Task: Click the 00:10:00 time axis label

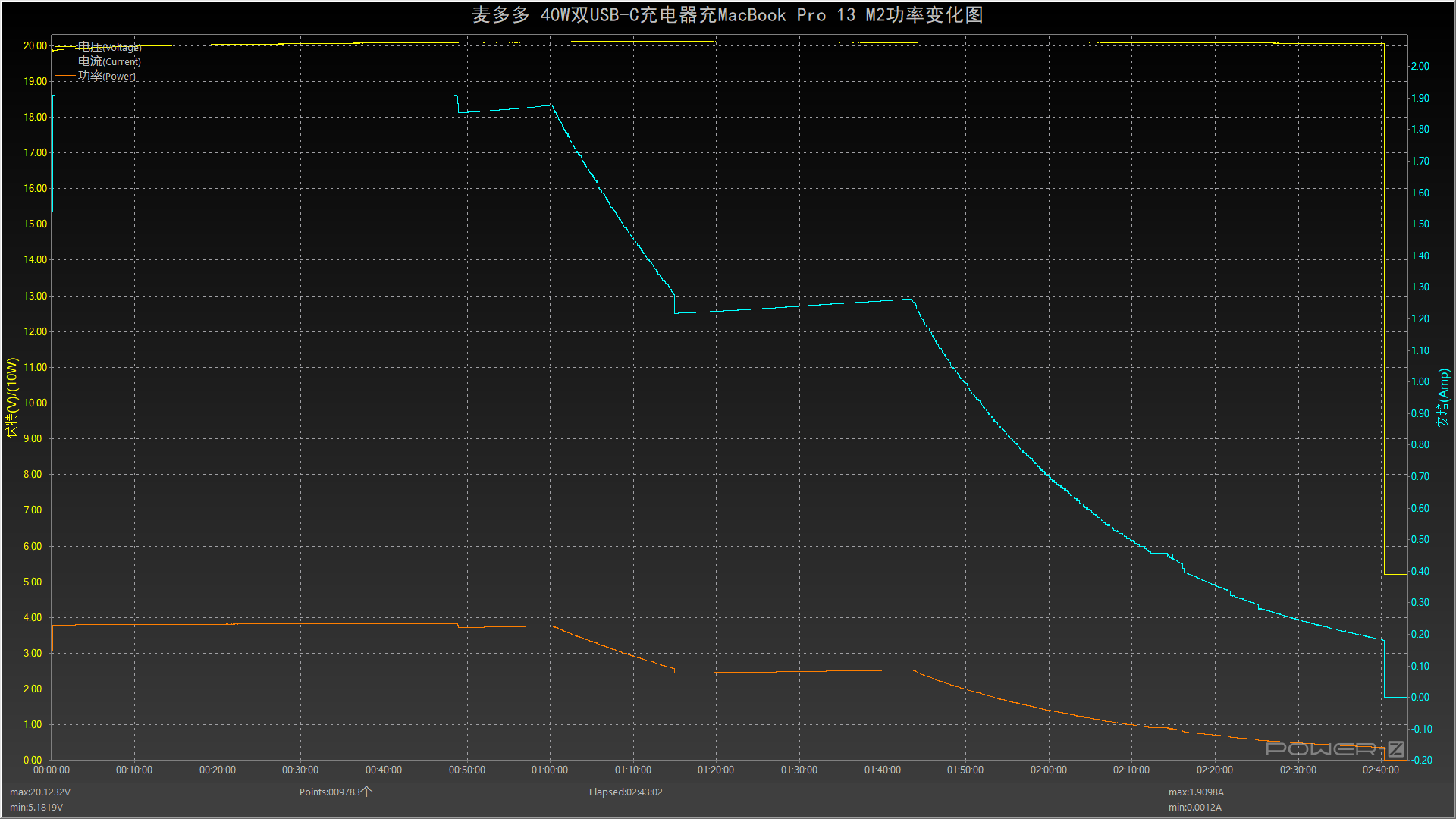Action: [134, 770]
